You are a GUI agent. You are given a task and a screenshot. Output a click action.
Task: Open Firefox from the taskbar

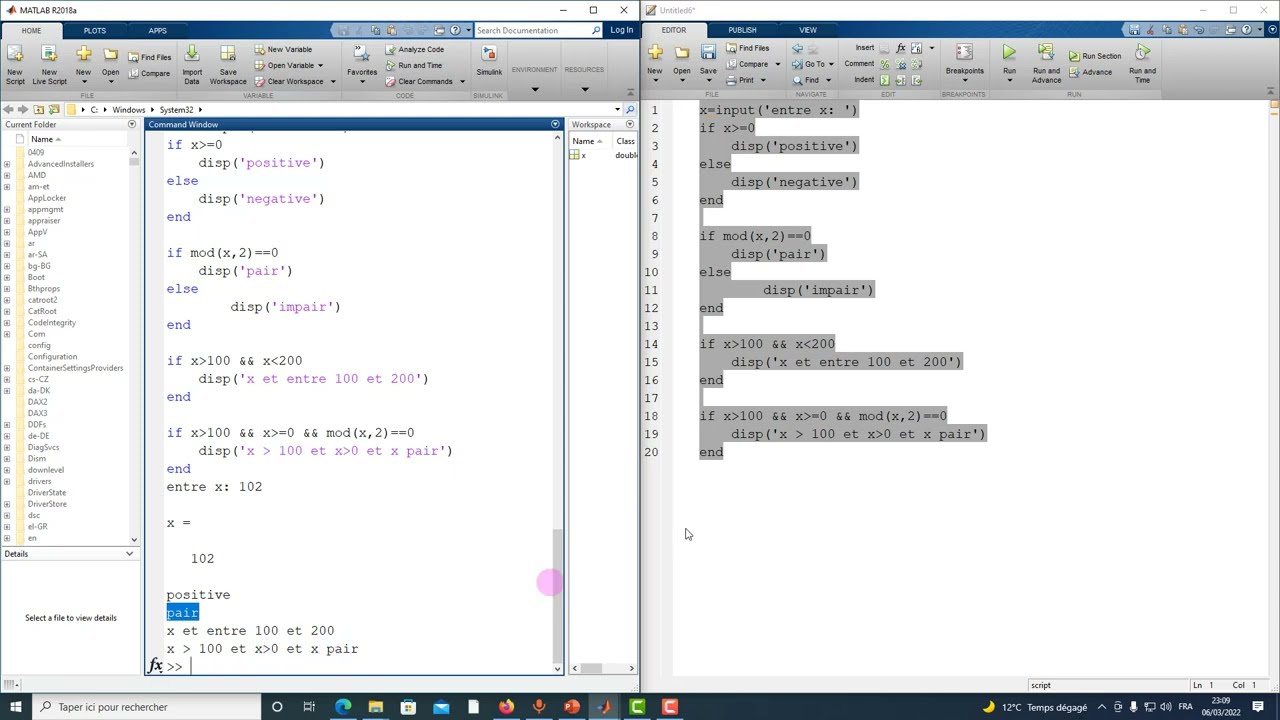coord(506,707)
